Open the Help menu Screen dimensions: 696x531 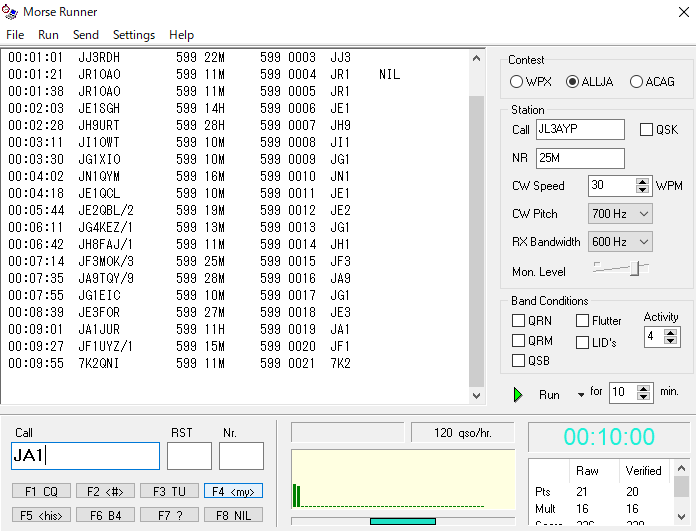(182, 35)
